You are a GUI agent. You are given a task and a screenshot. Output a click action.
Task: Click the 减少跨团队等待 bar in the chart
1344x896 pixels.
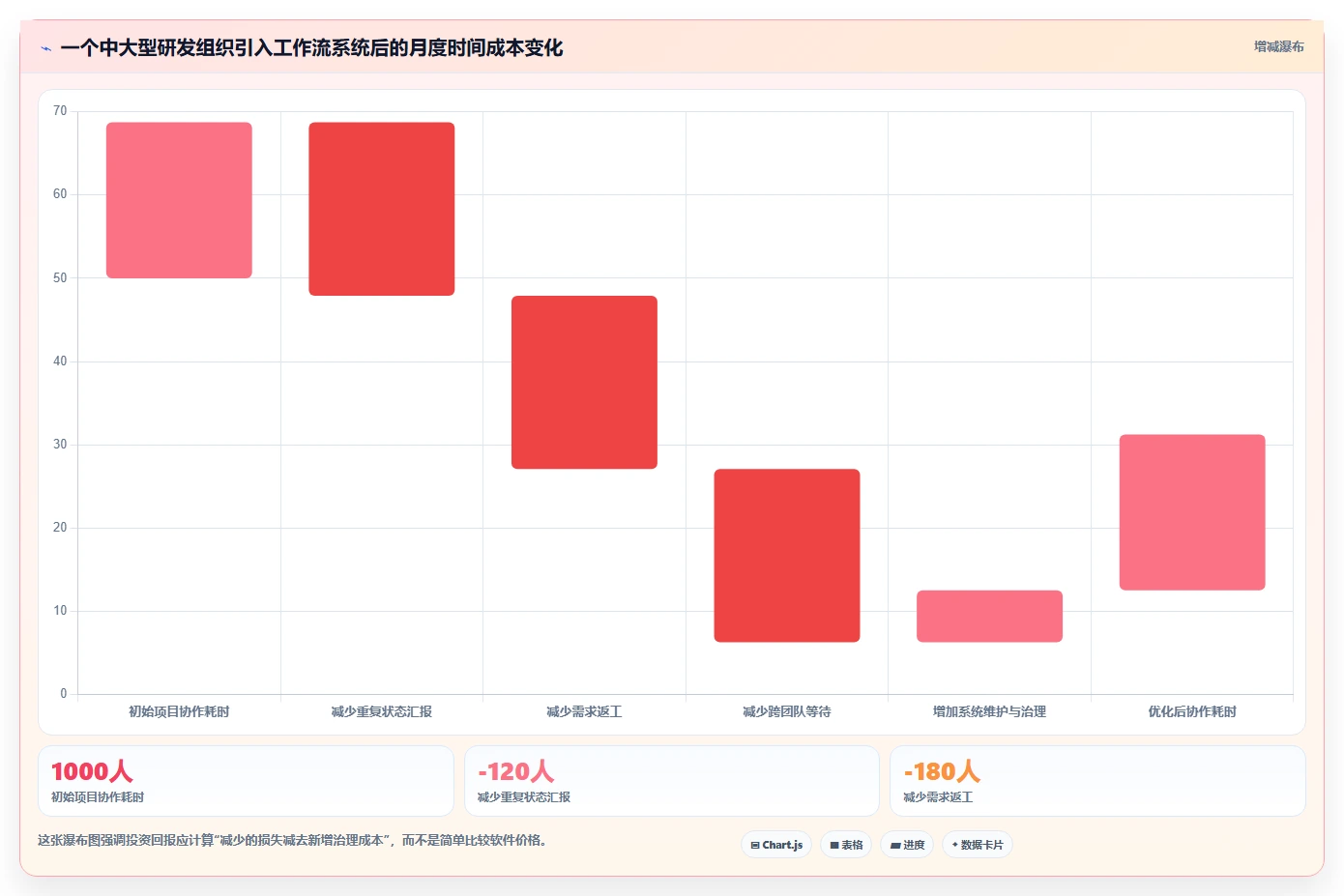787,556
